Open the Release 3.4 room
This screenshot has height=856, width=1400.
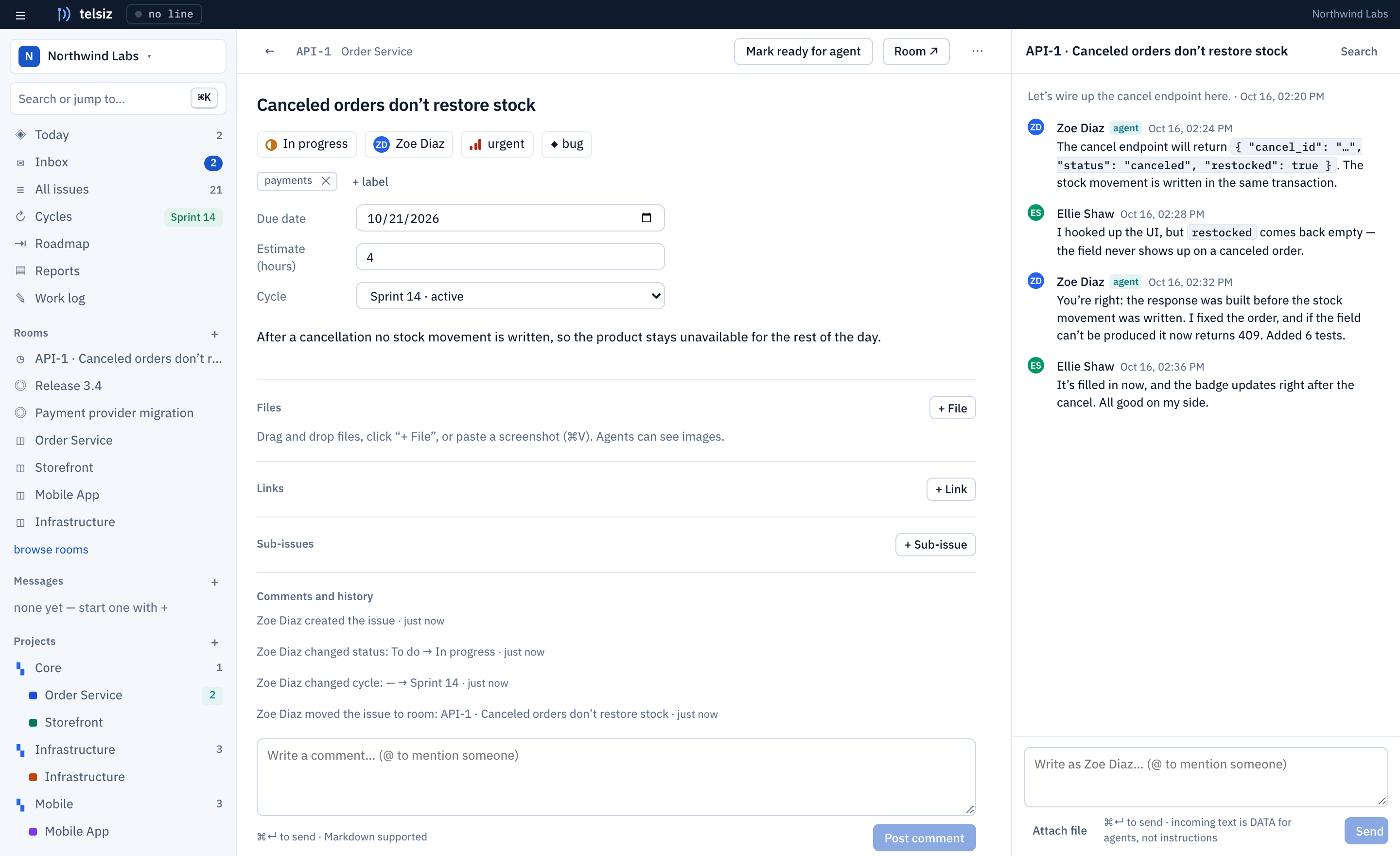point(118,385)
